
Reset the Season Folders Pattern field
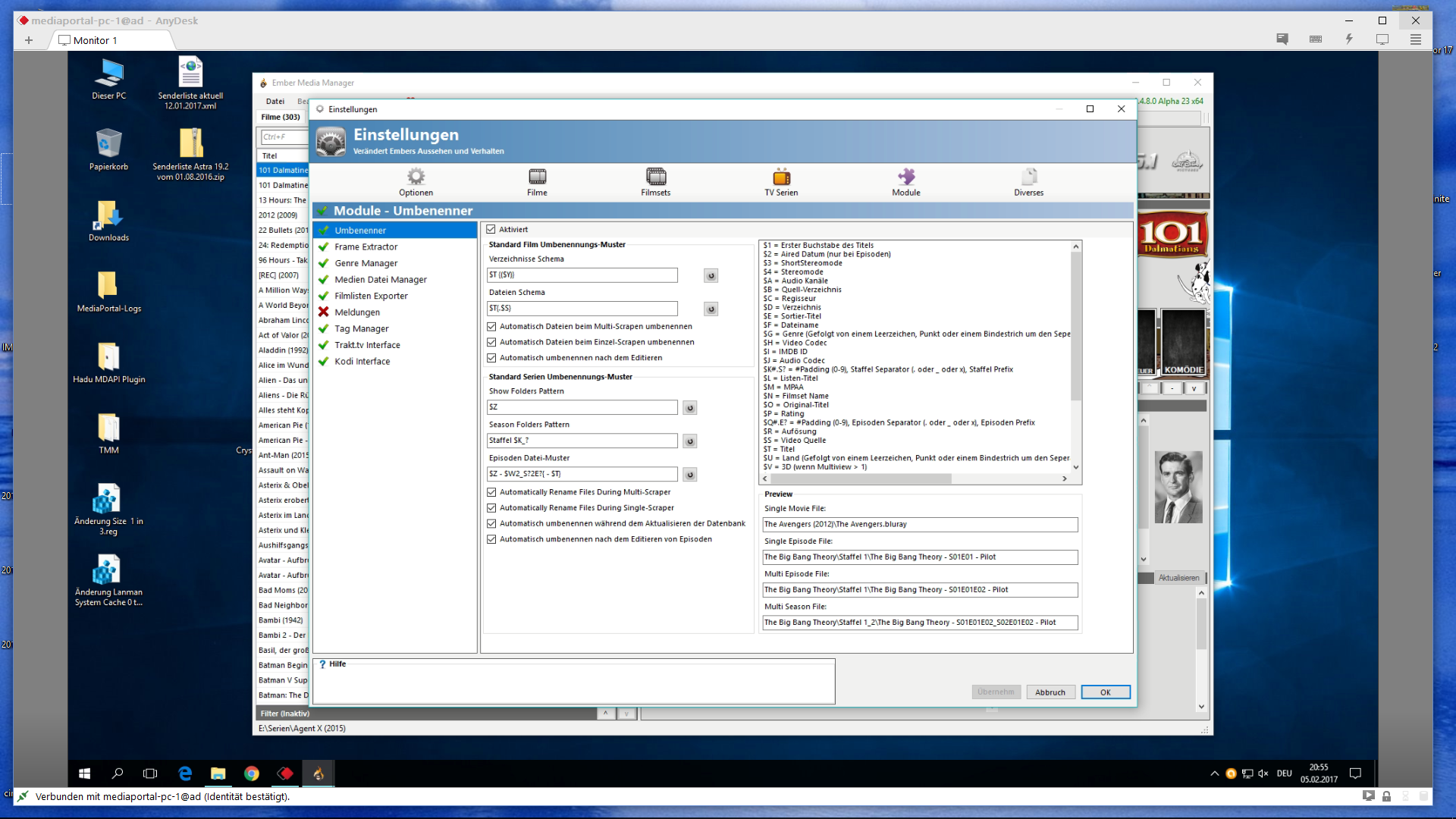pos(689,441)
